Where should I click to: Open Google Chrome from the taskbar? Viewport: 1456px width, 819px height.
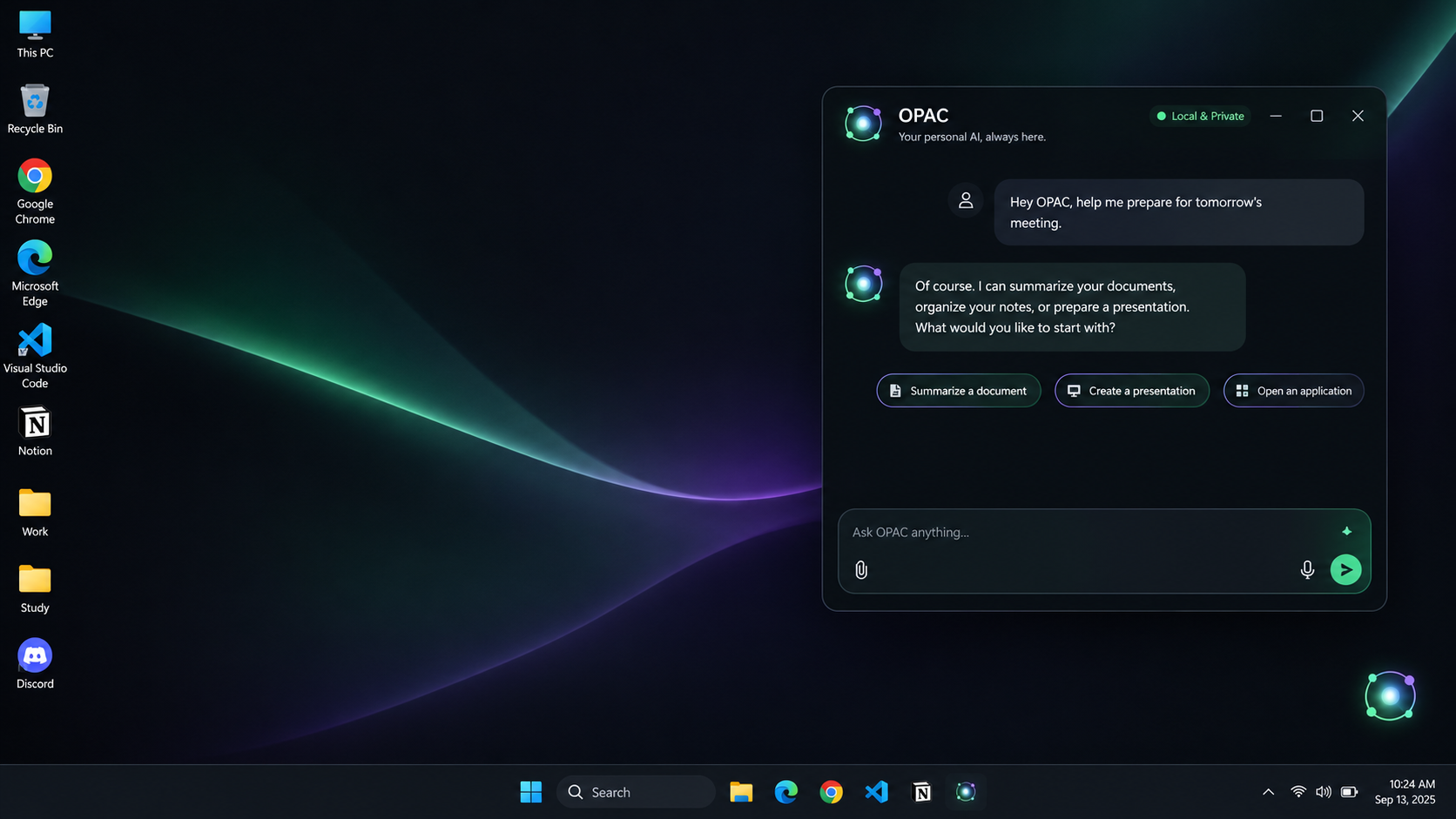[831, 792]
